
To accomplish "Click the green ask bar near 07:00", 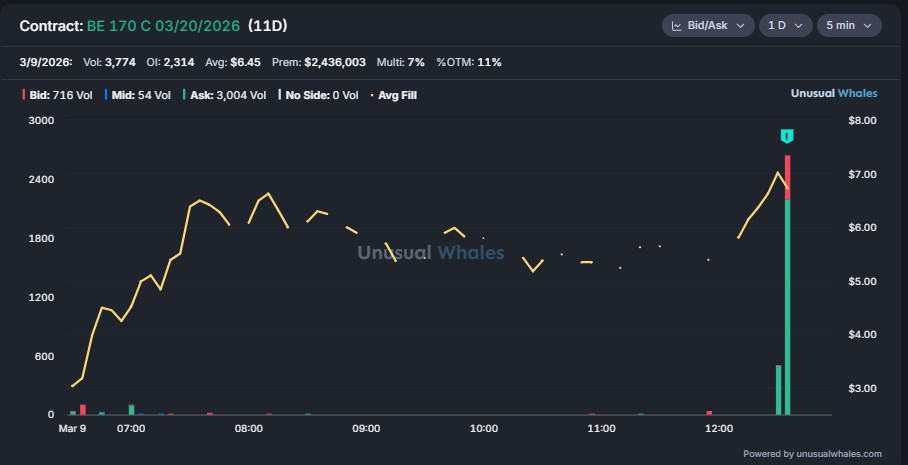I will [131, 410].
